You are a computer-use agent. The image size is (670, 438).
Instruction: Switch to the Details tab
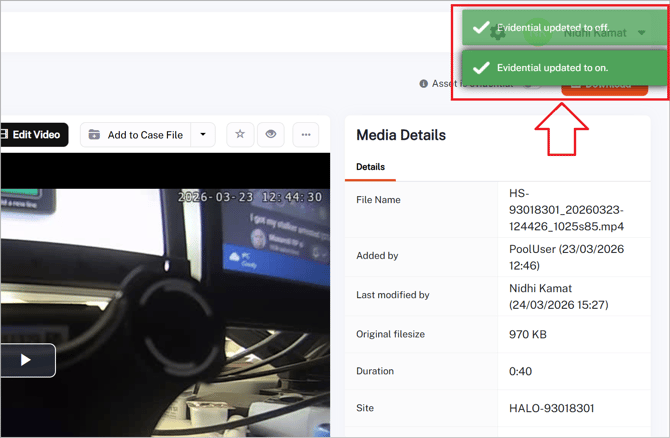(x=370, y=167)
